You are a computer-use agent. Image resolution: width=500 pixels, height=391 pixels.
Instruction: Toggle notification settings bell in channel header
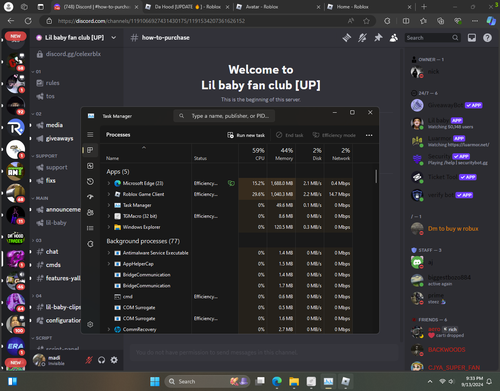tap(362, 38)
